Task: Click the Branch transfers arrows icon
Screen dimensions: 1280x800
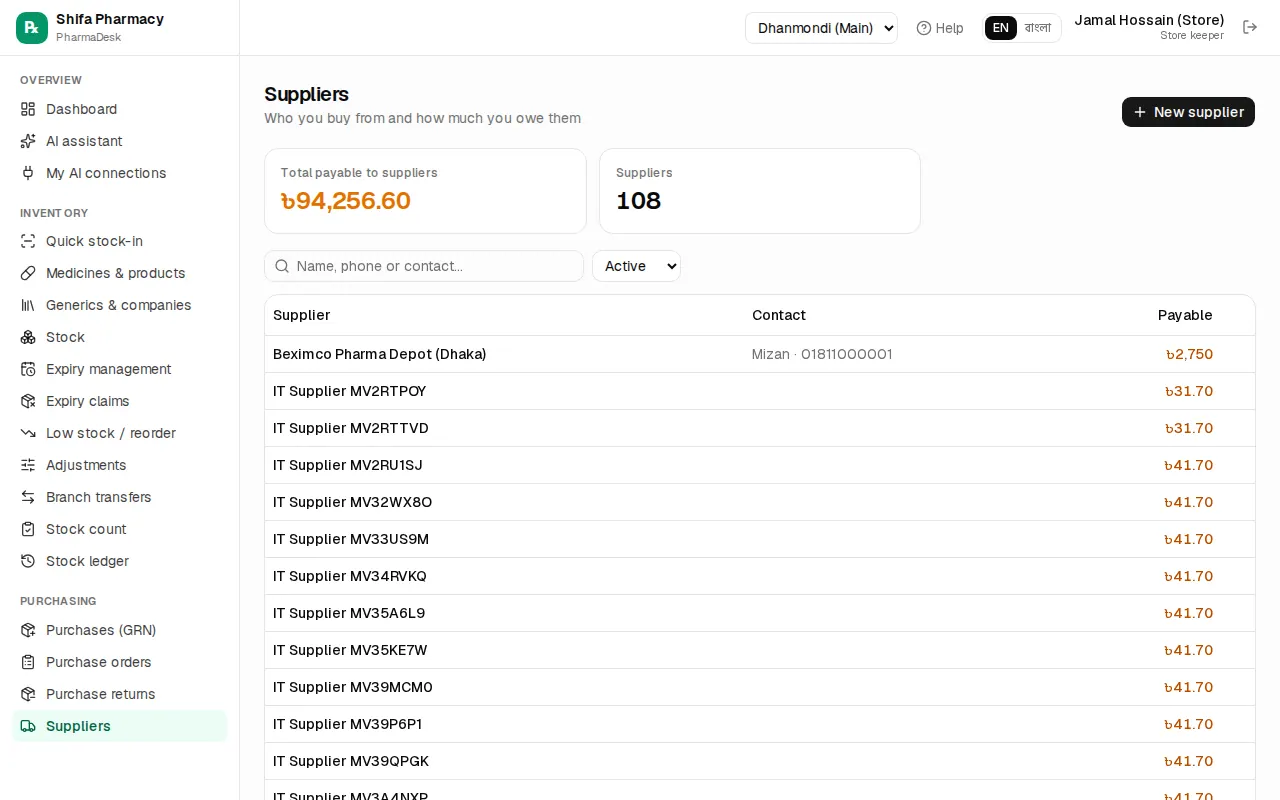Action: (28, 497)
